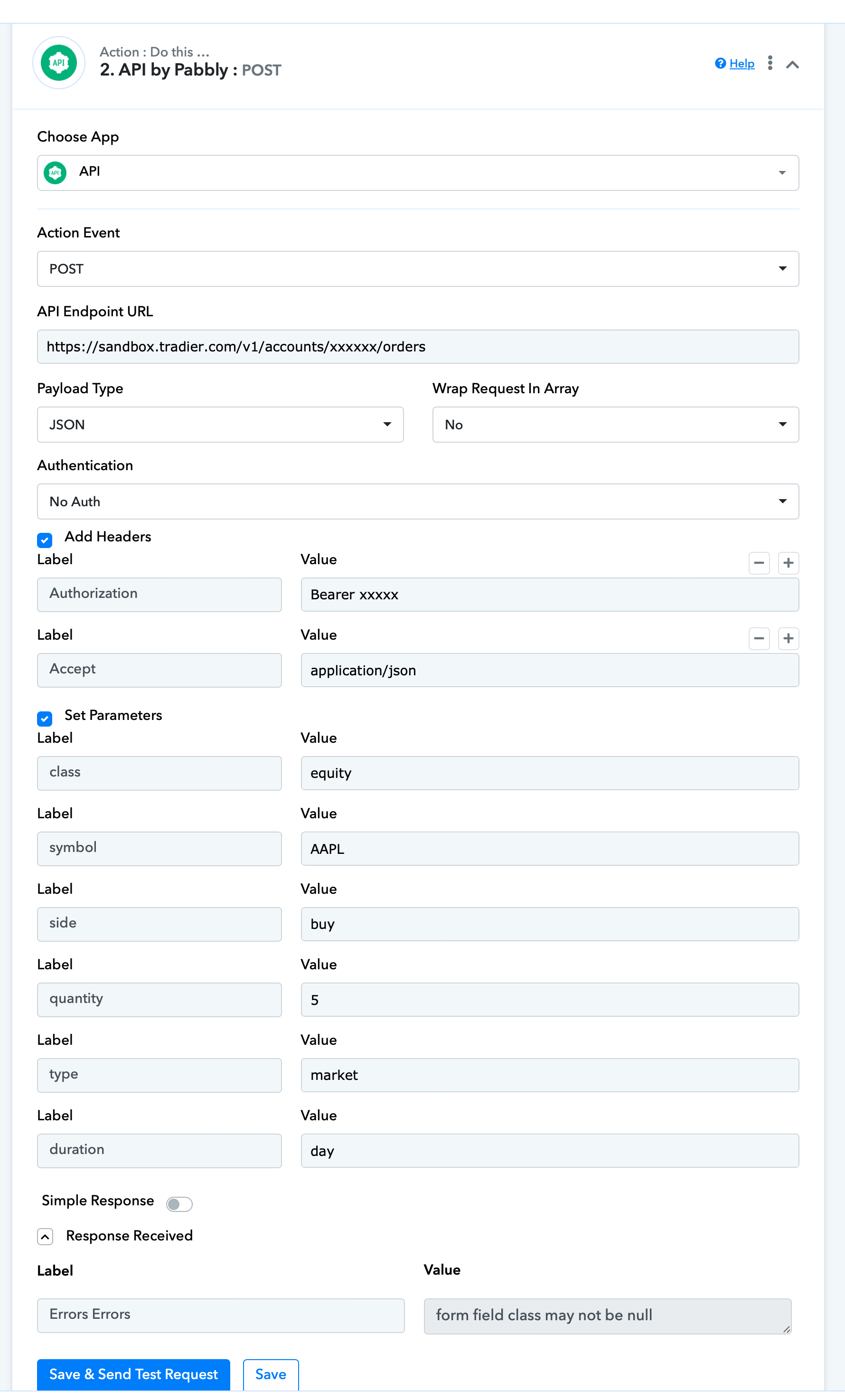Open the Choose App dropdown
Screen dimensions: 845x1400
(x=418, y=173)
